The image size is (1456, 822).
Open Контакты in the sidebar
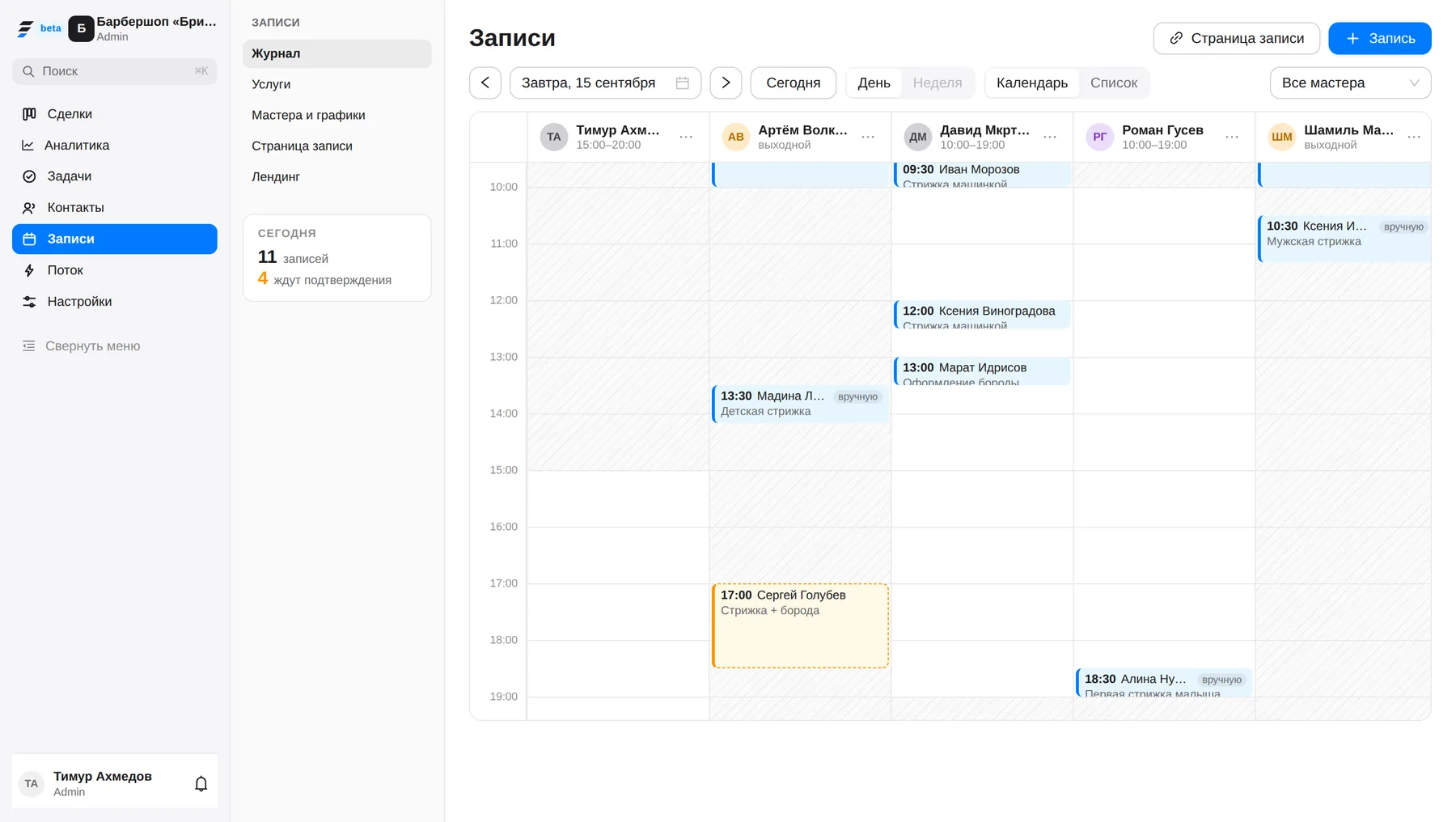click(x=114, y=208)
